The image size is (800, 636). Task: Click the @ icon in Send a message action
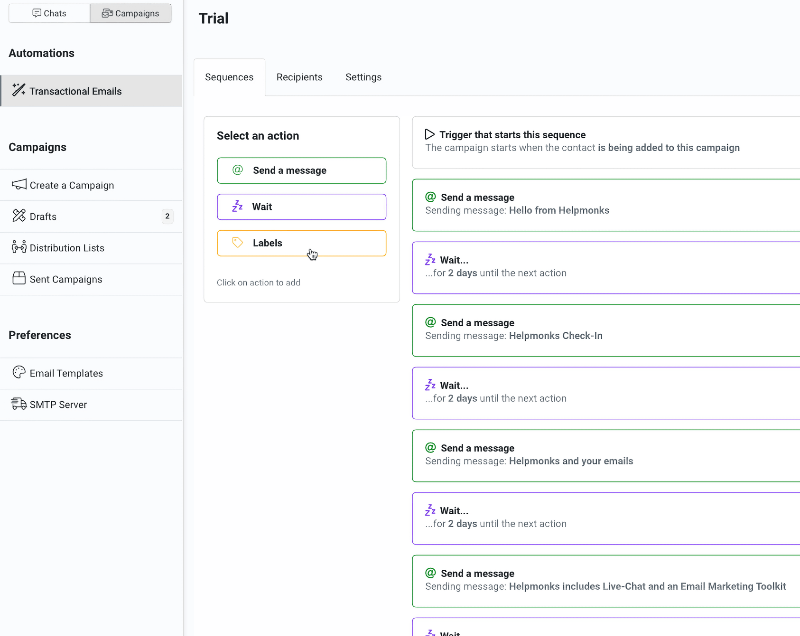(x=238, y=170)
